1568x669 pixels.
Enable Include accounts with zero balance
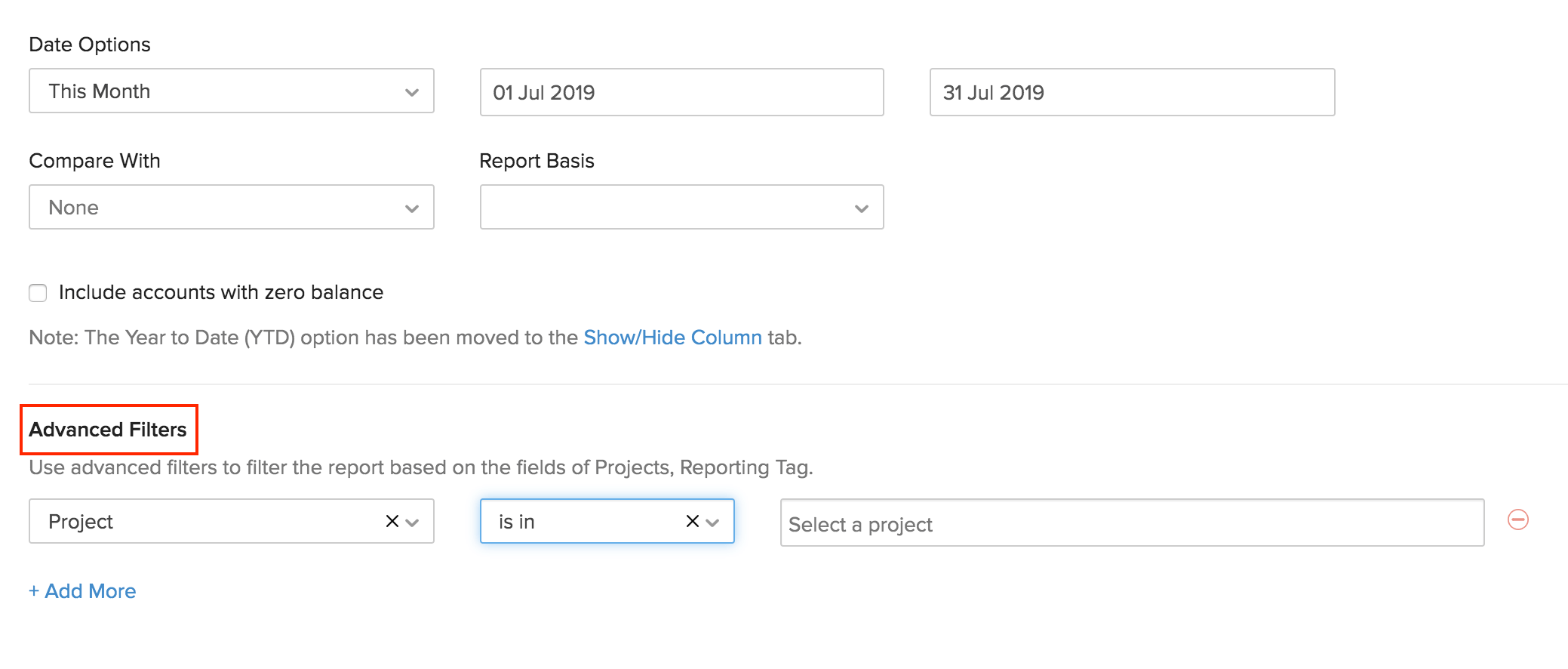click(x=38, y=292)
